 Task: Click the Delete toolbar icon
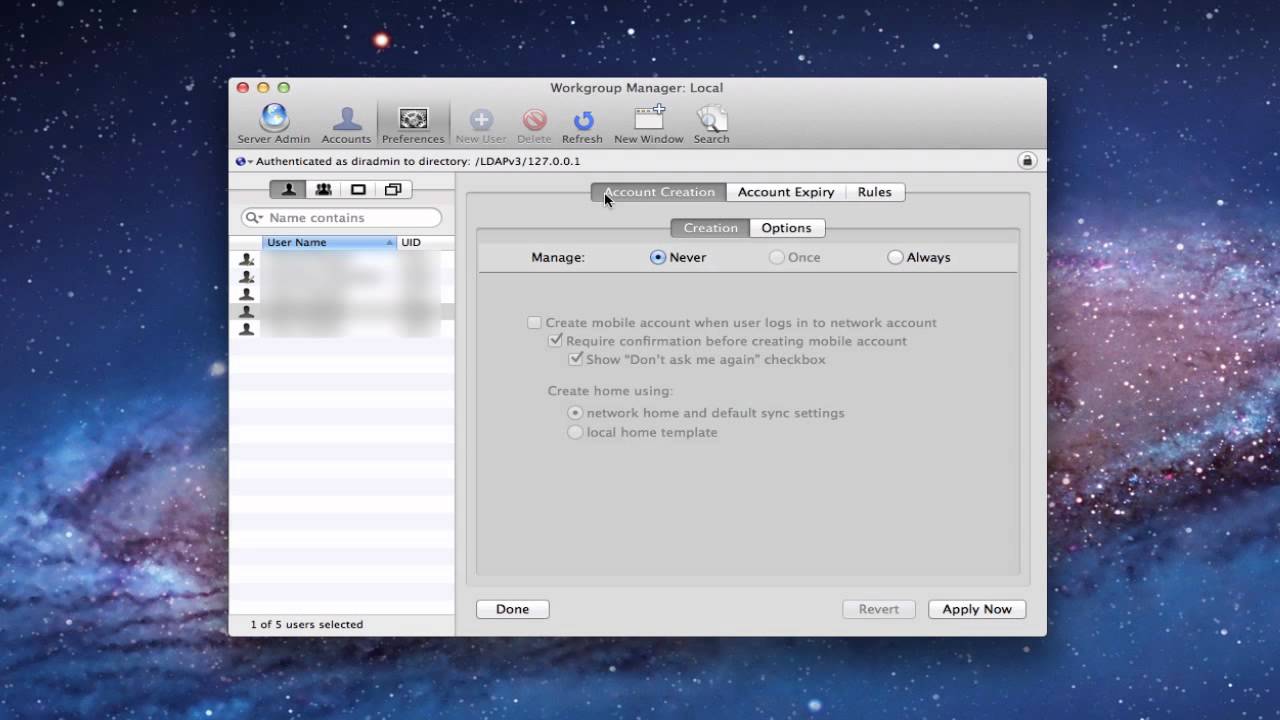(534, 125)
